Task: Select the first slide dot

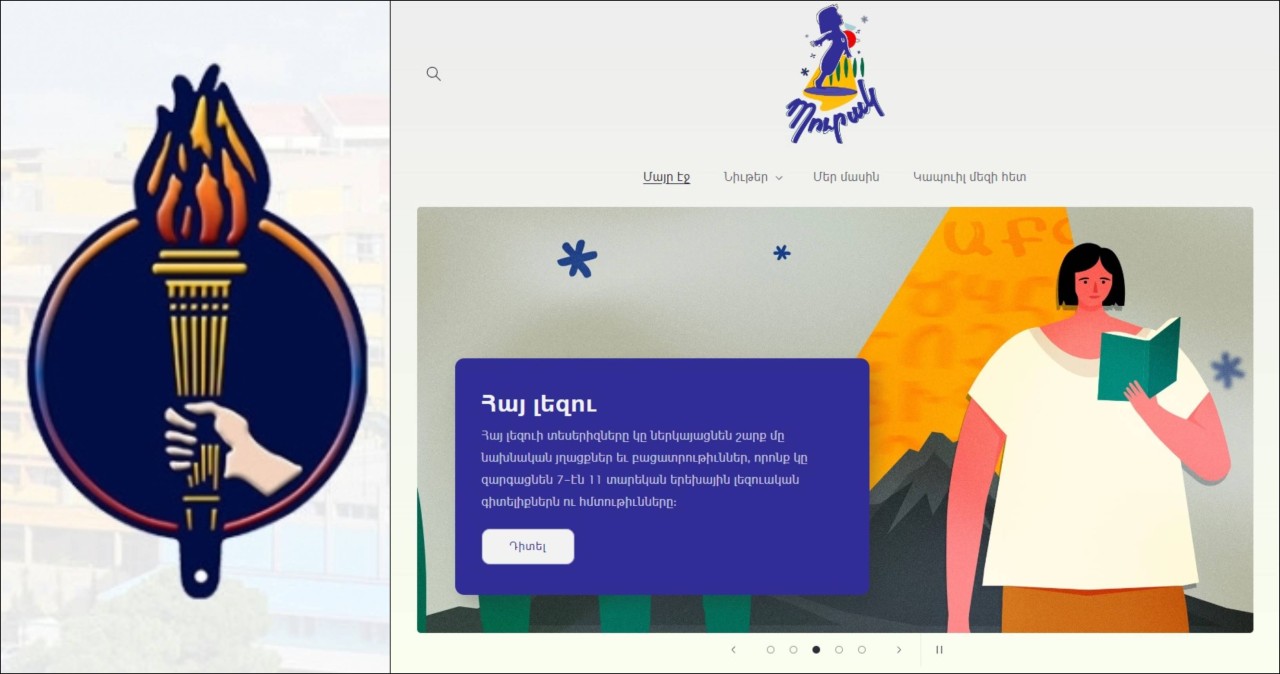Action: click(770, 650)
